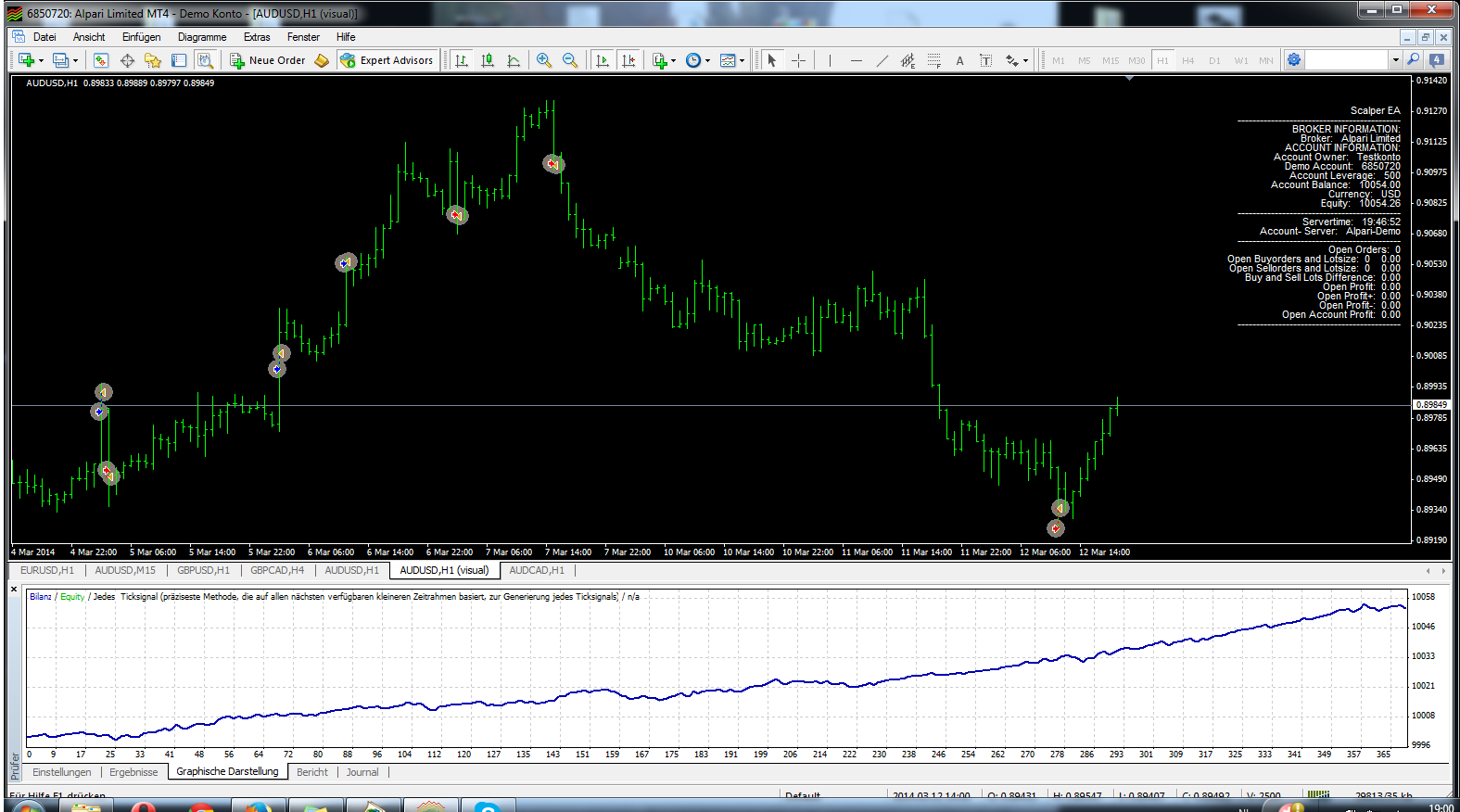Expand the Indicators list dropdown arrow
1460x812 pixels.
click(673, 61)
